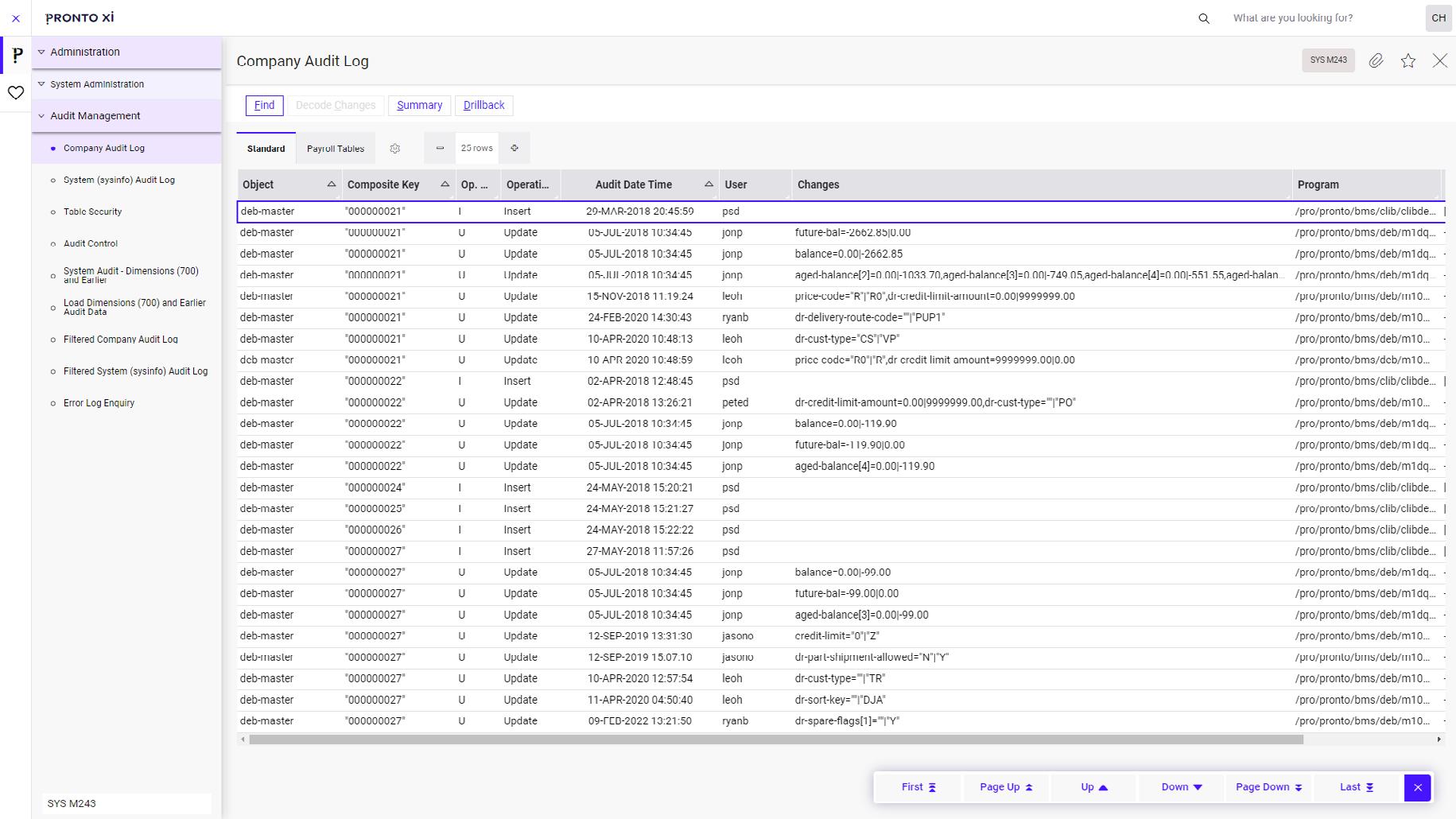Open the Drillback function

click(483, 104)
